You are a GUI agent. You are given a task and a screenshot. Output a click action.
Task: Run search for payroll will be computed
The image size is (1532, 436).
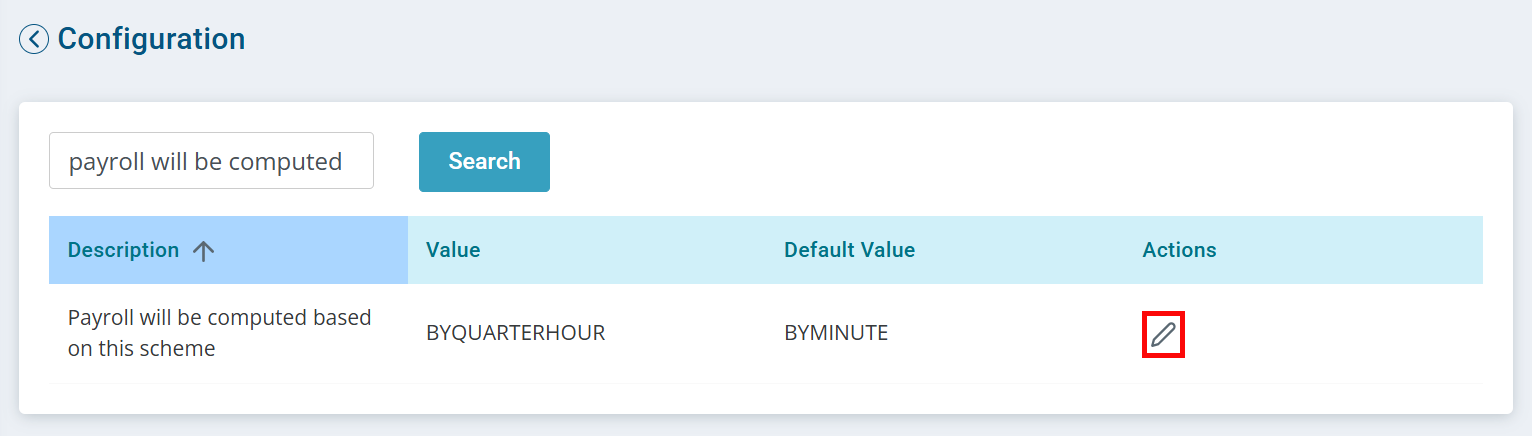pos(484,161)
